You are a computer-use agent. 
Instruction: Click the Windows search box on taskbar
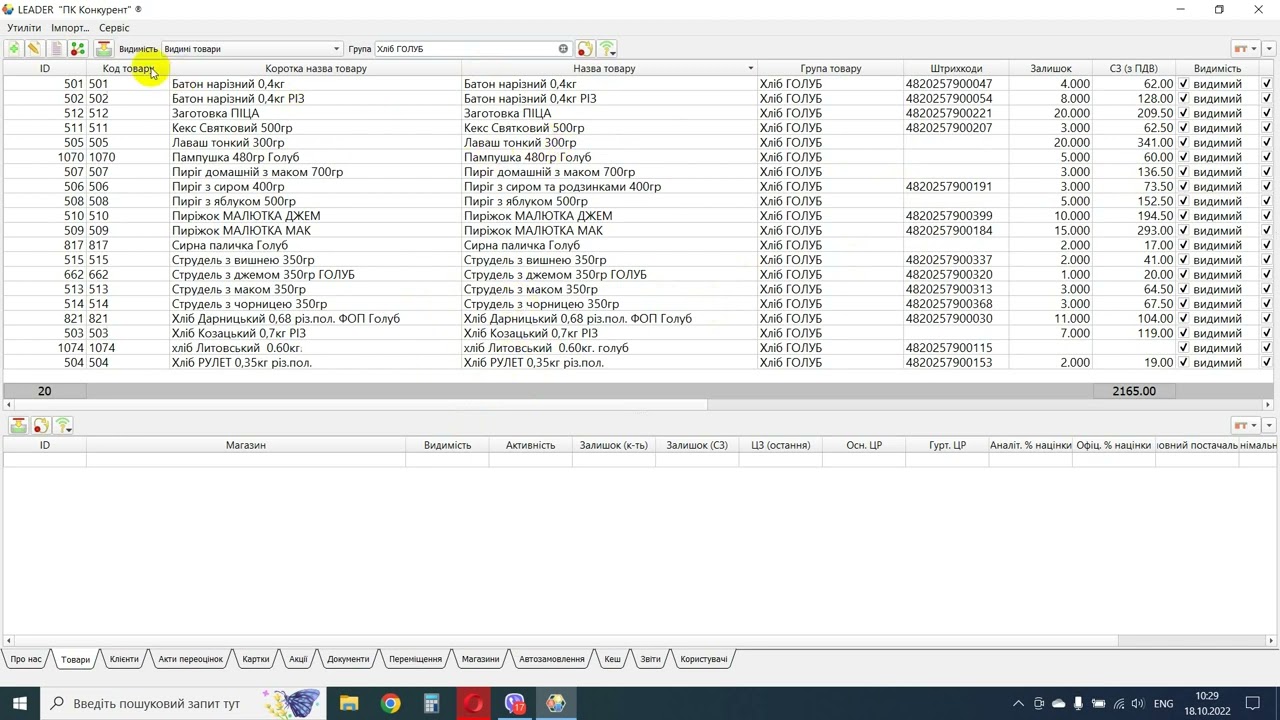pos(183,703)
